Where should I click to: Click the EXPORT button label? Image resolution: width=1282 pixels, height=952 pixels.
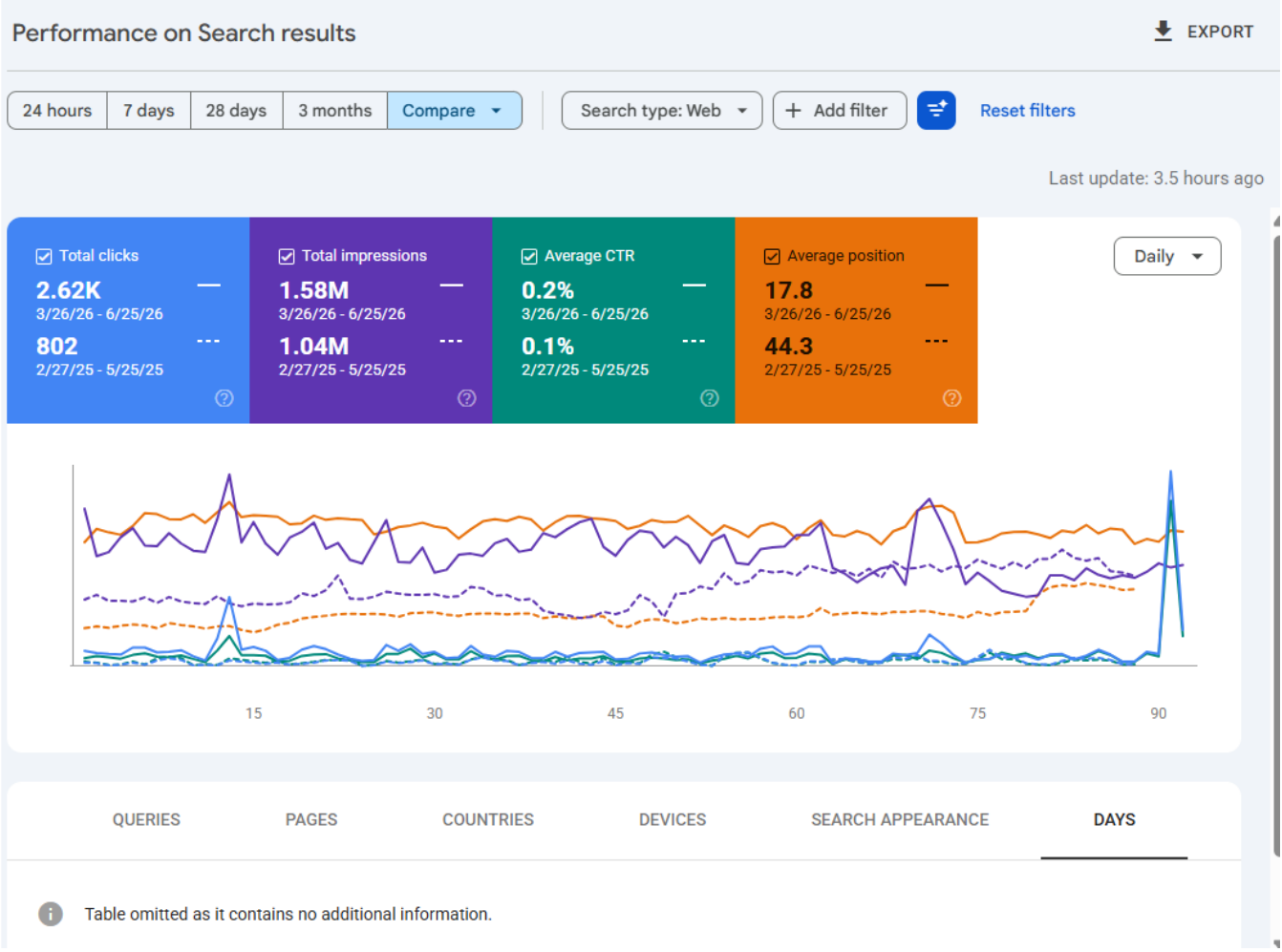1220,32
